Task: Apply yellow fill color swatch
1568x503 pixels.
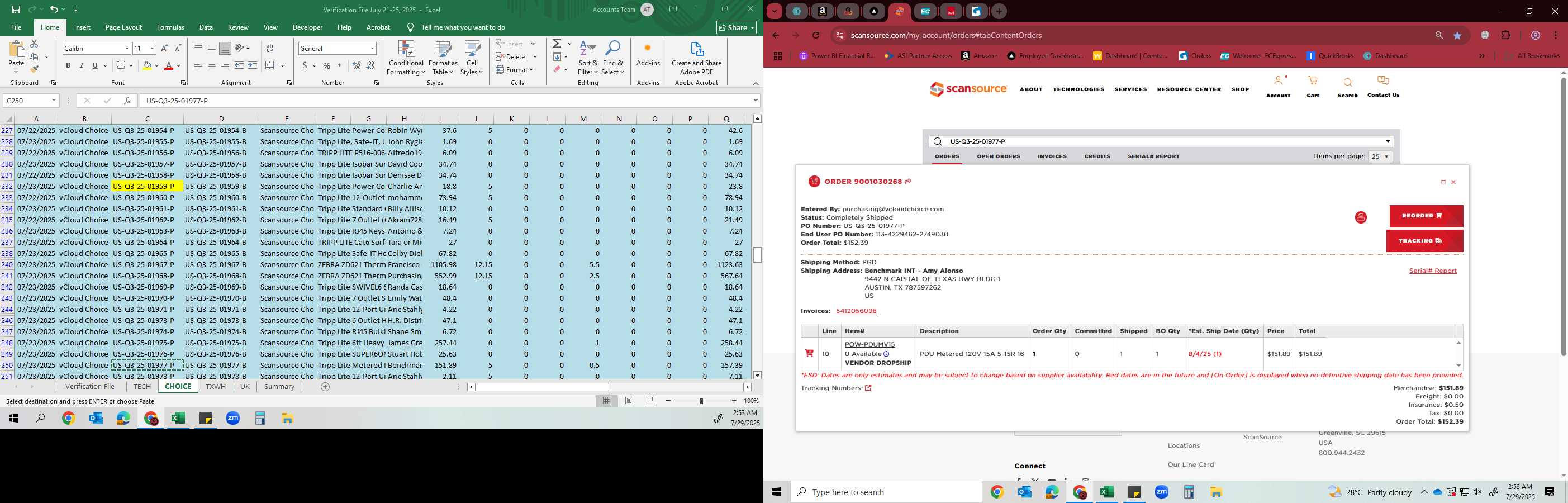Action: (x=147, y=65)
